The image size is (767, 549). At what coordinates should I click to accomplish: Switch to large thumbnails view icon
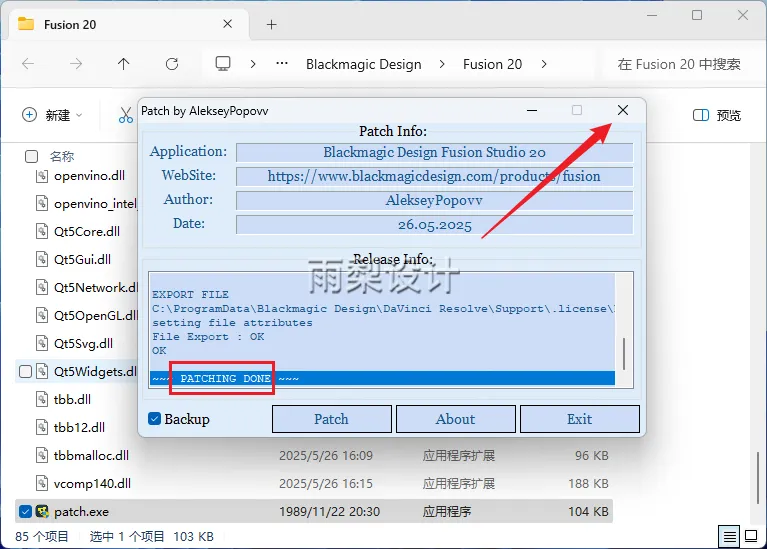click(751, 537)
